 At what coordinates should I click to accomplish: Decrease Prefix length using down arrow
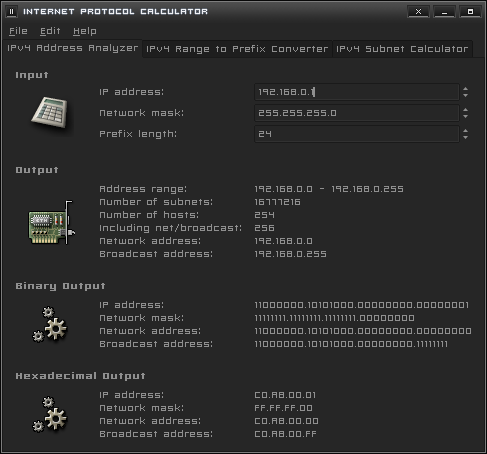coord(465,137)
